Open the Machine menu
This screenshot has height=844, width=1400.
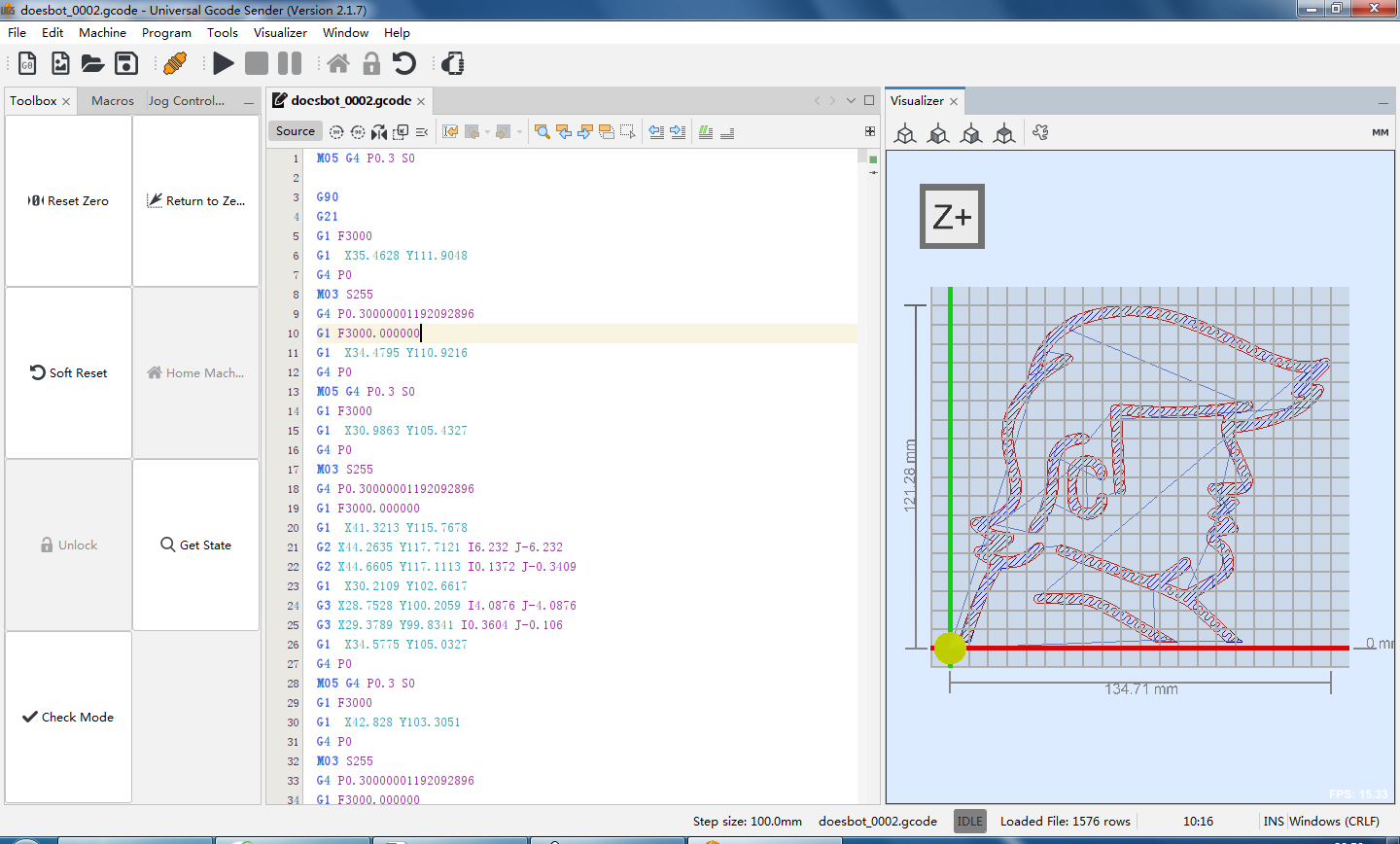(x=102, y=32)
